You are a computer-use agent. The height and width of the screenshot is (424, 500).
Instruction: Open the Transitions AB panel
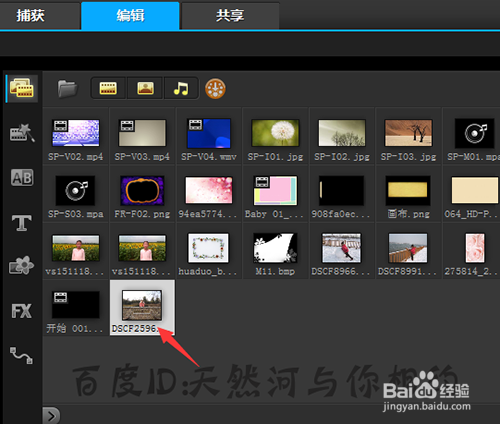pyautogui.click(x=22, y=177)
